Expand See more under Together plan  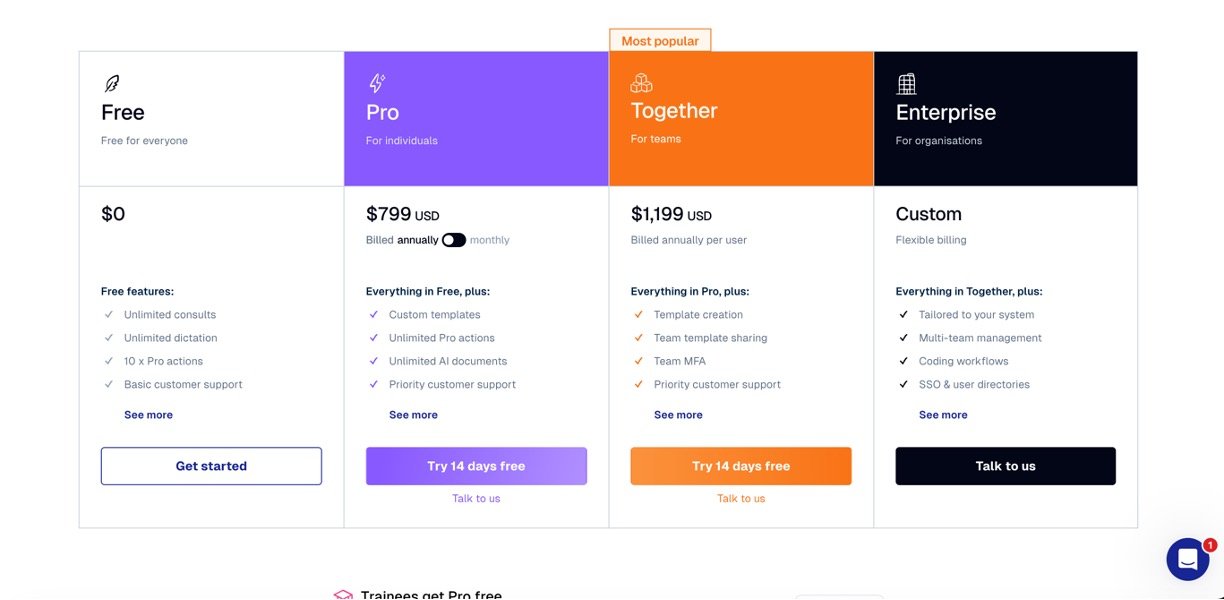click(x=678, y=415)
